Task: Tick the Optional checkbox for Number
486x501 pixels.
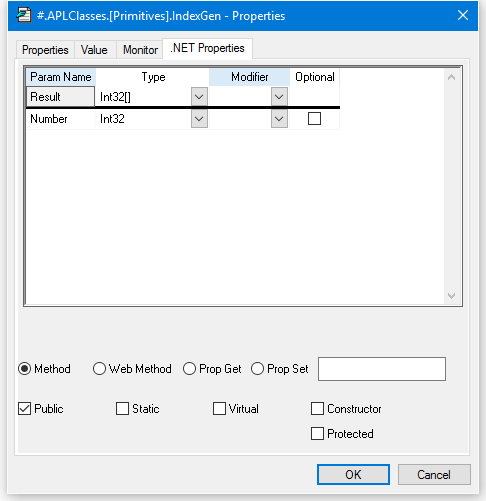Action: pyautogui.click(x=314, y=119)
